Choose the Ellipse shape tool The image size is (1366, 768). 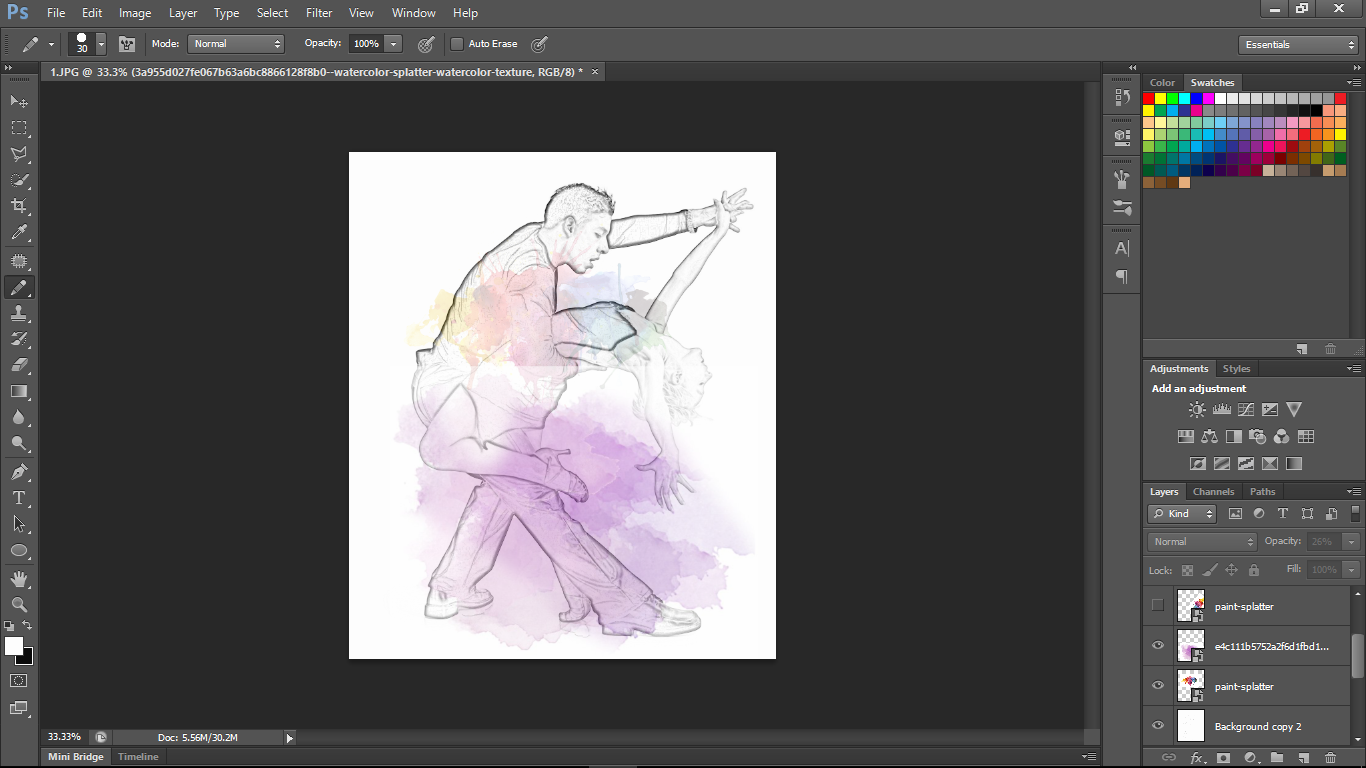[19, 550]
